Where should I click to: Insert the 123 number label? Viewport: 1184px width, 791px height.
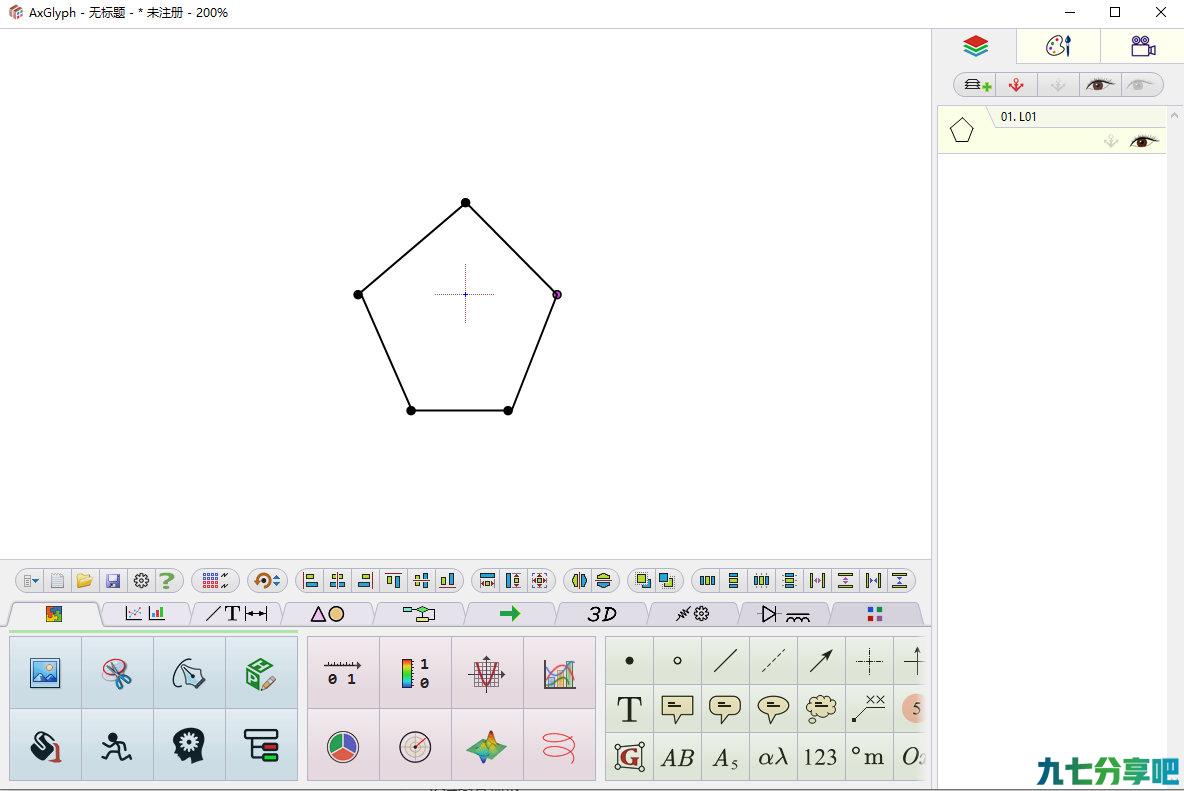click(x=821, y=756)
